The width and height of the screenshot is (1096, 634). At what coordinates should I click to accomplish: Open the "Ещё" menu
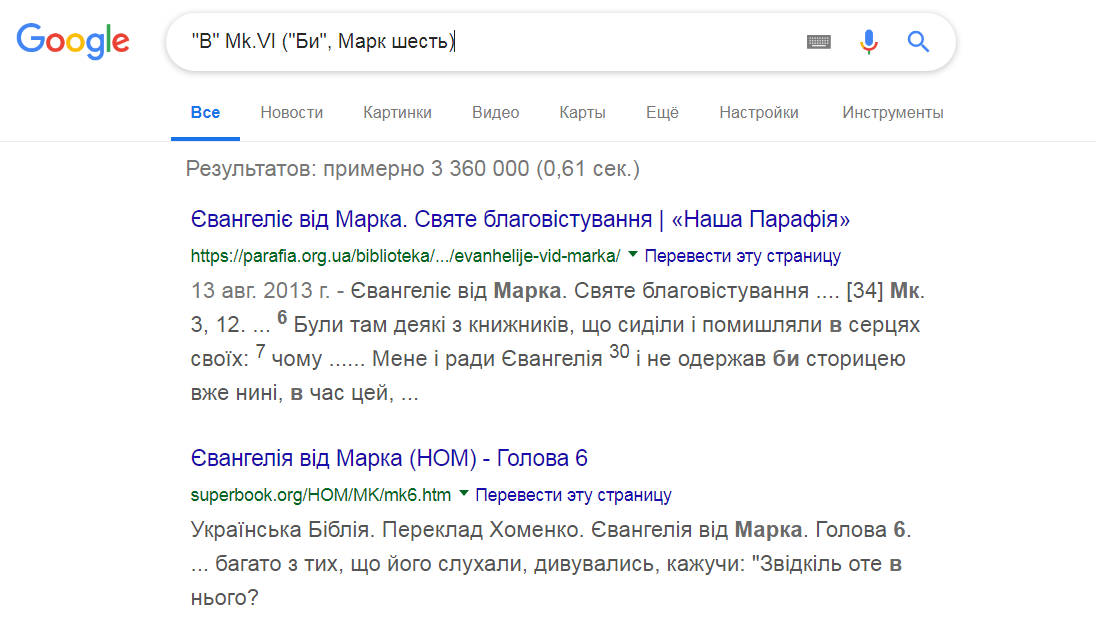coord(662,113)
